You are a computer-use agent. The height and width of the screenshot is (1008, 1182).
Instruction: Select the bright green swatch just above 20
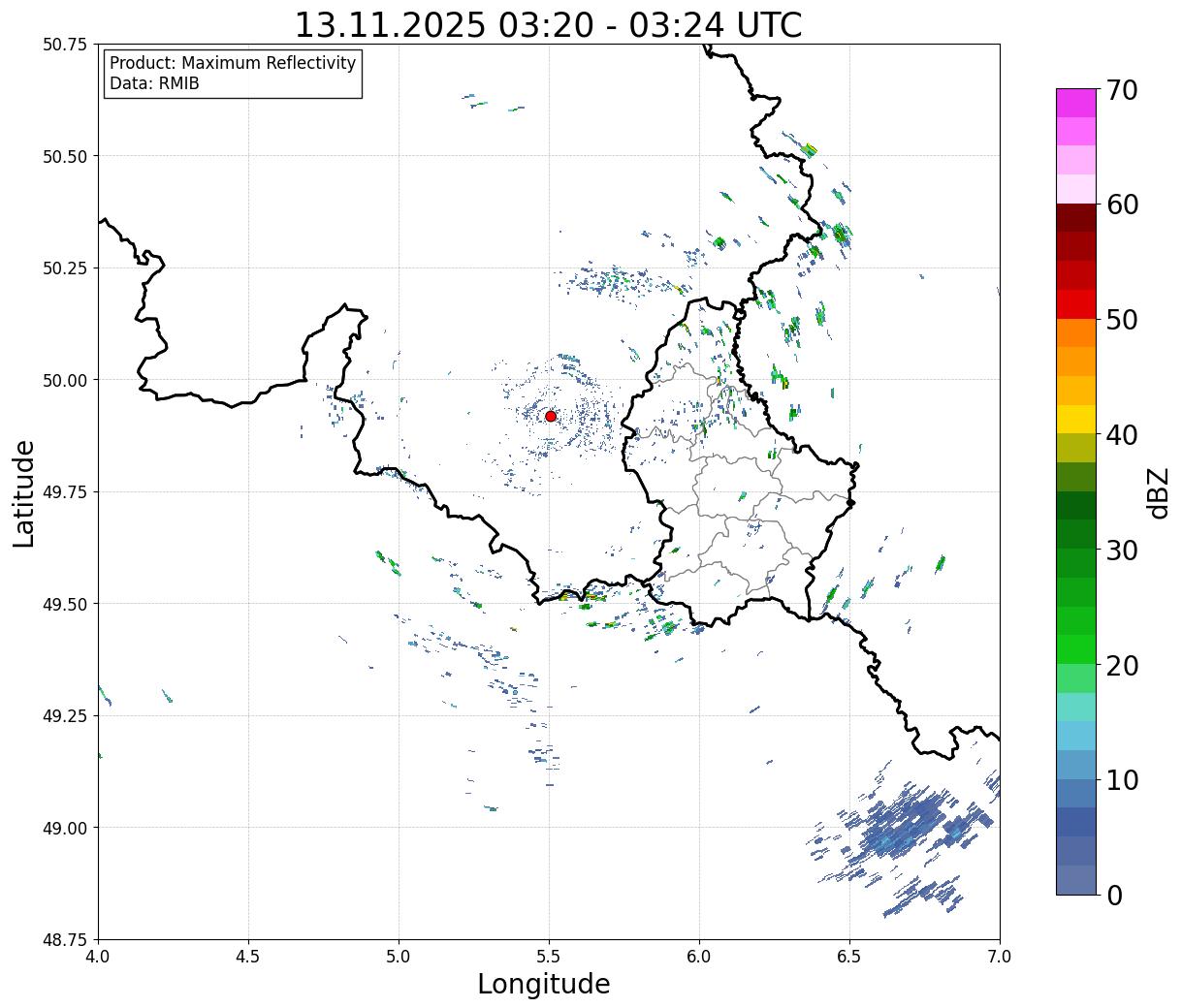[x=1075, y=648]
